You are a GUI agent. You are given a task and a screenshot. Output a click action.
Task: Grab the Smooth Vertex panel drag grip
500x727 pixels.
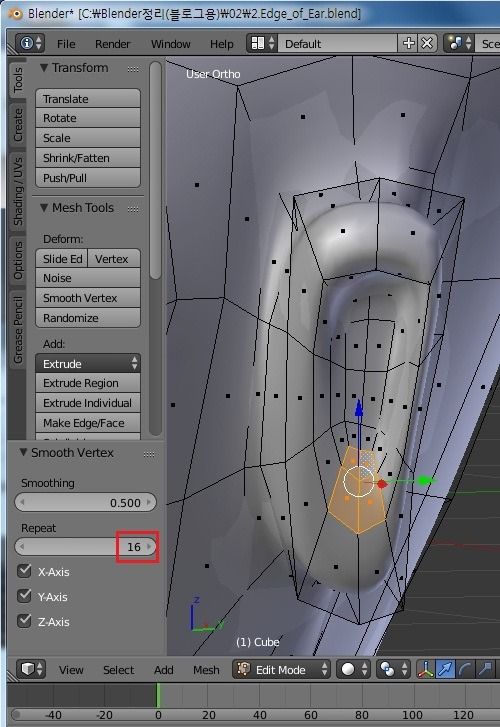tap(149, 454)
